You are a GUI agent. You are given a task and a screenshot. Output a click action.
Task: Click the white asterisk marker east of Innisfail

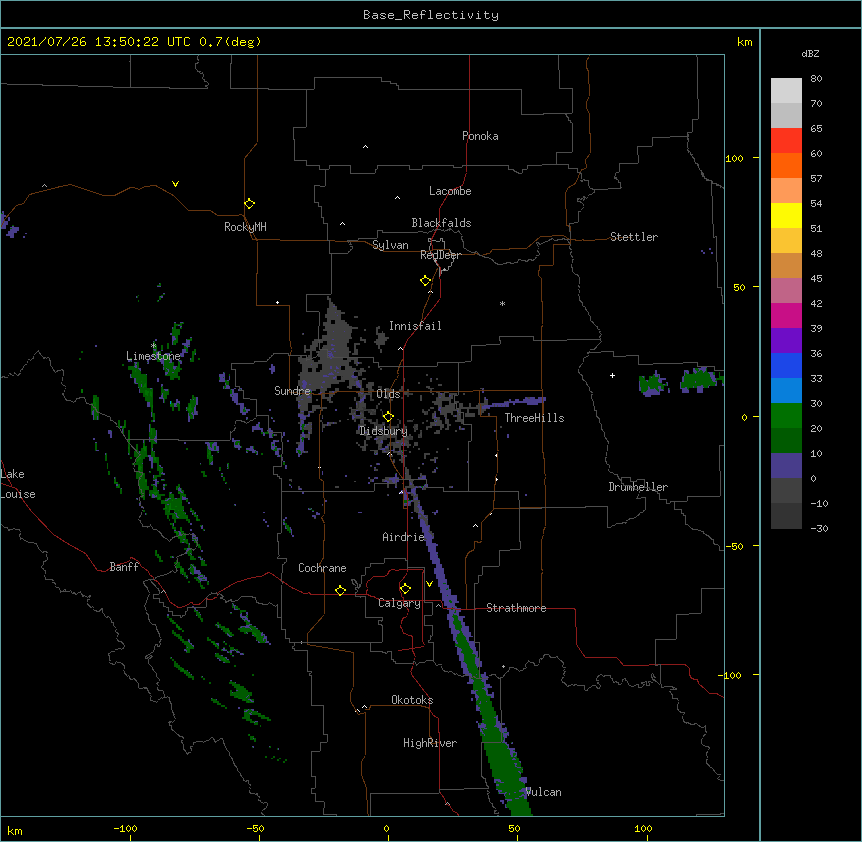click(x=502, y=303)
